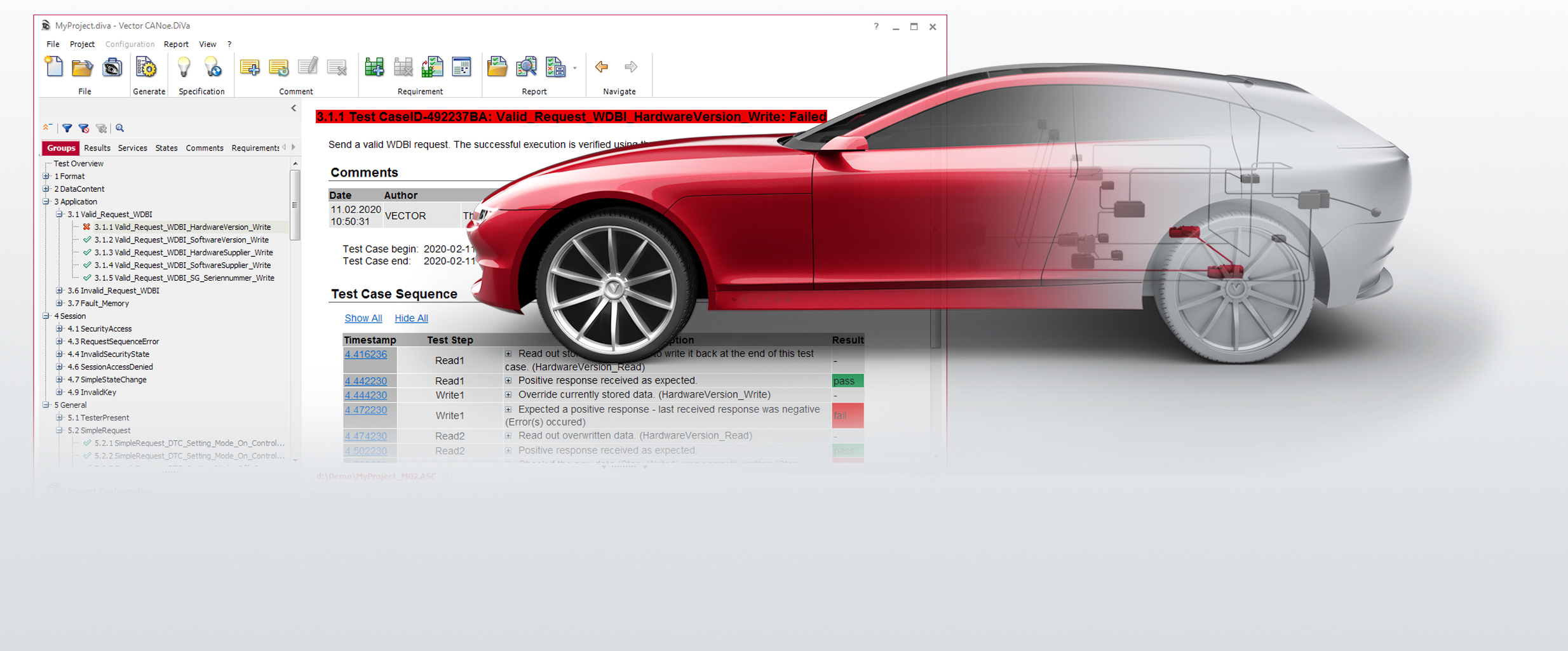Expand the 3.6 Invalid_Request_WDBI node
Viewport: 1568px width, 651px height.
point(60,291)
